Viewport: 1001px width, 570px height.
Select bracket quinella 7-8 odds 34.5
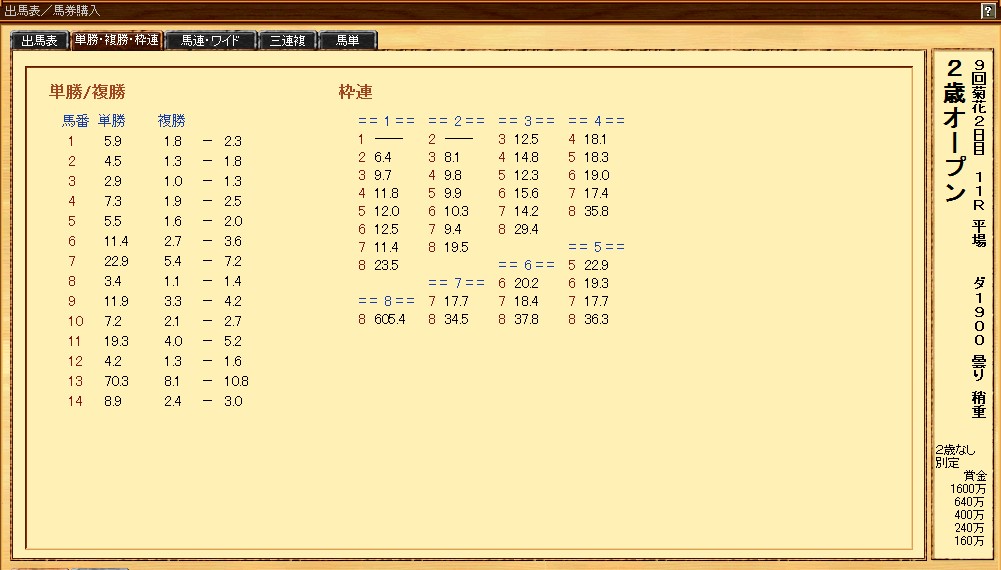pos(456,319)
